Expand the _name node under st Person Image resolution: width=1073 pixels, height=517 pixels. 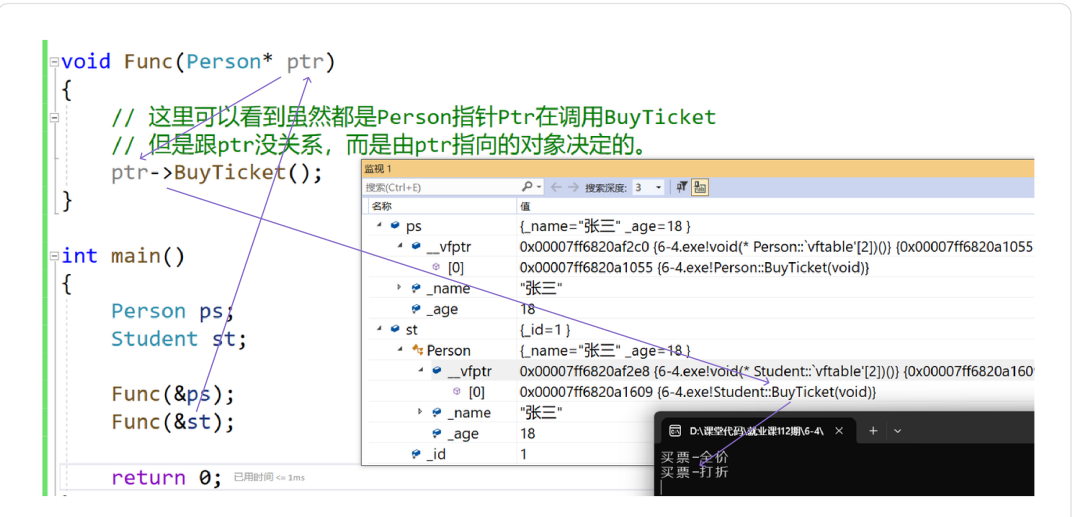point(420,412)
